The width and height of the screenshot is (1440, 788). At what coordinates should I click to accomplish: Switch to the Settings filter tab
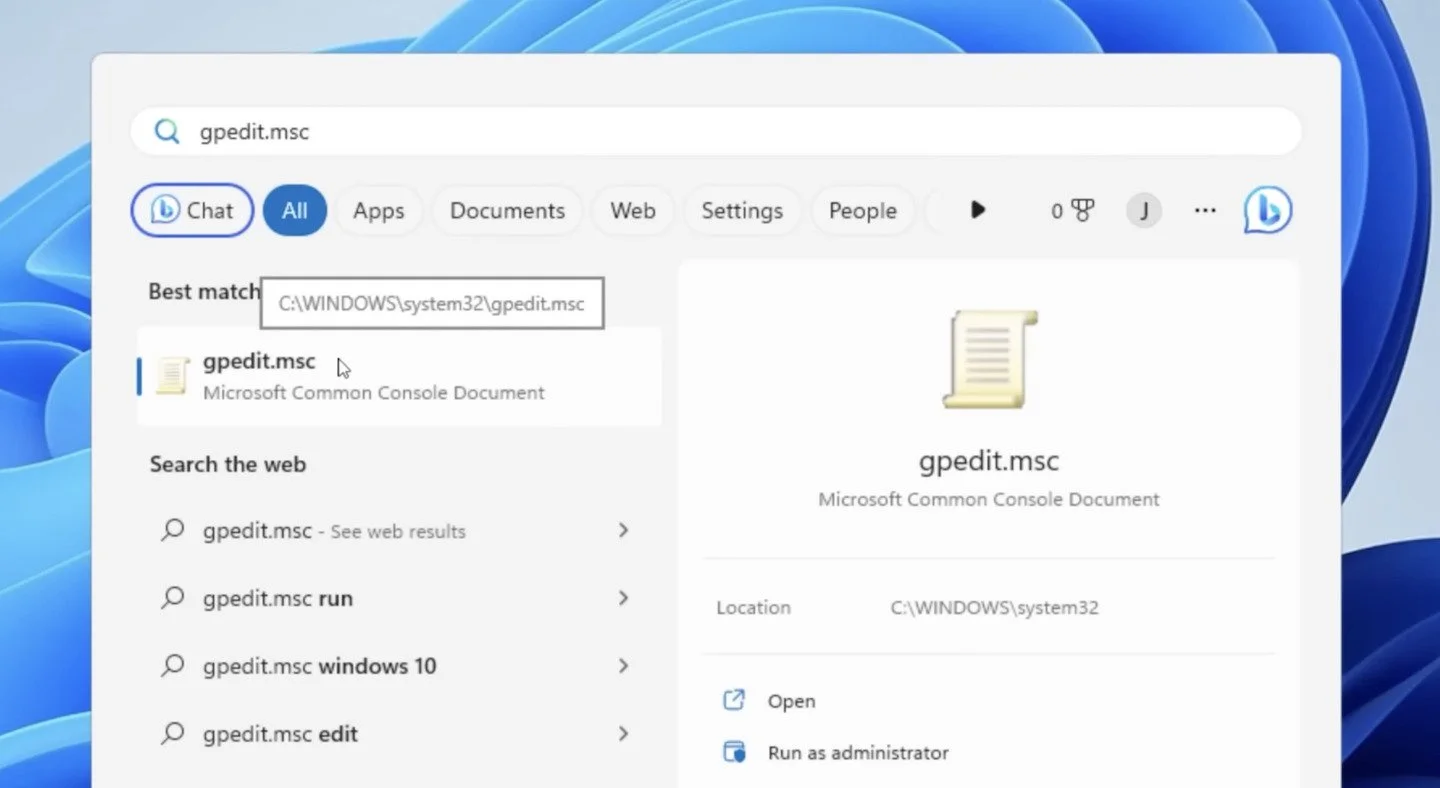point(742,210)
